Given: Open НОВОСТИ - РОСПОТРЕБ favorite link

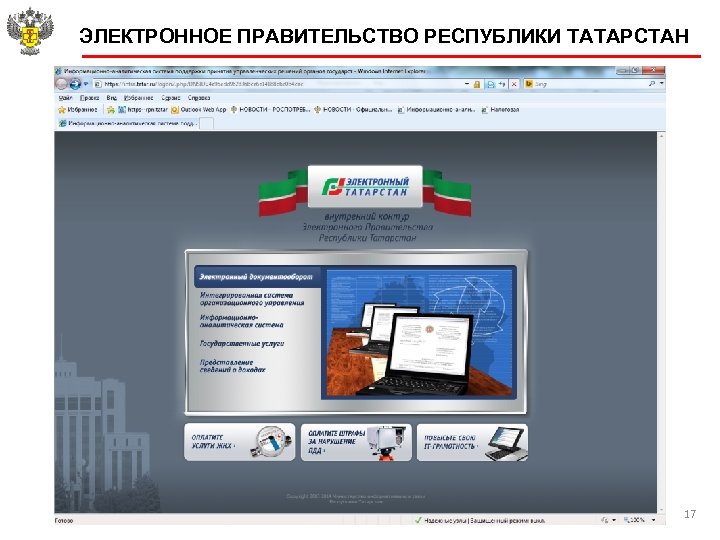Looking at the screenshot, I should (x=270, y=110).
